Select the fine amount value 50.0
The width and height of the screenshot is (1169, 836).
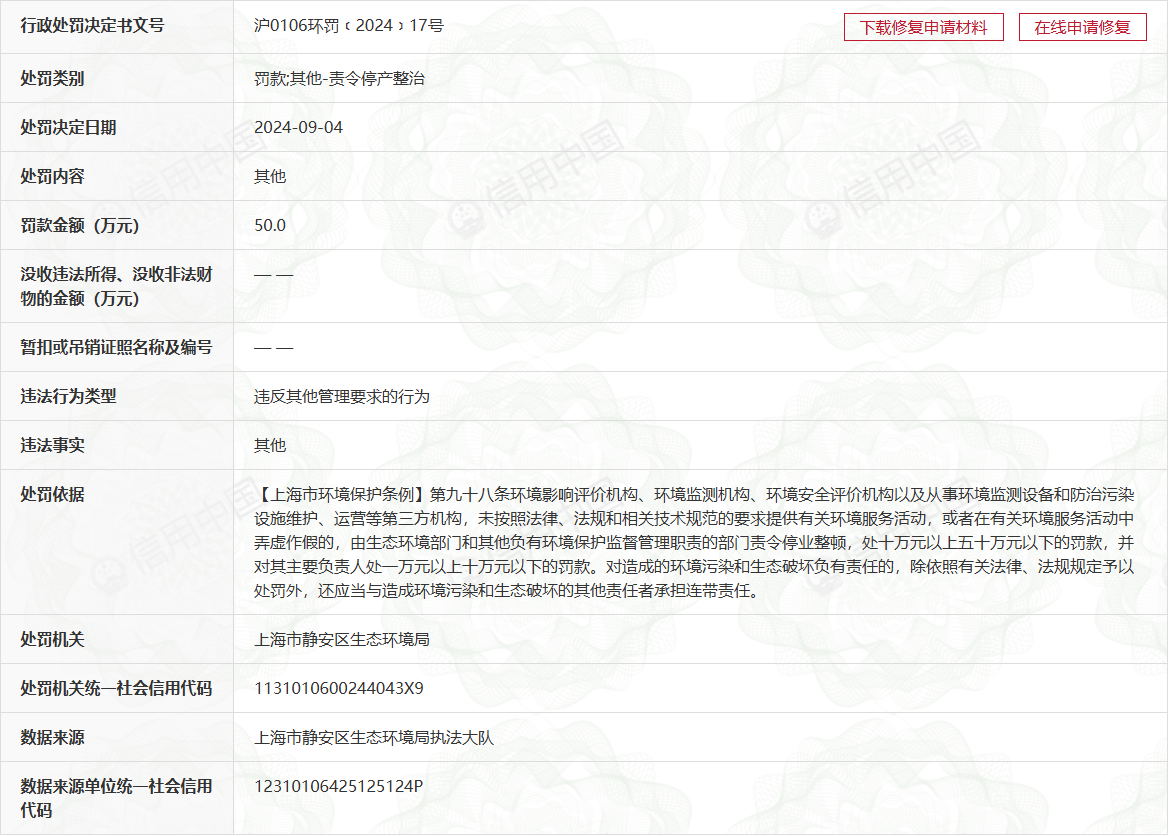[270, 226]
